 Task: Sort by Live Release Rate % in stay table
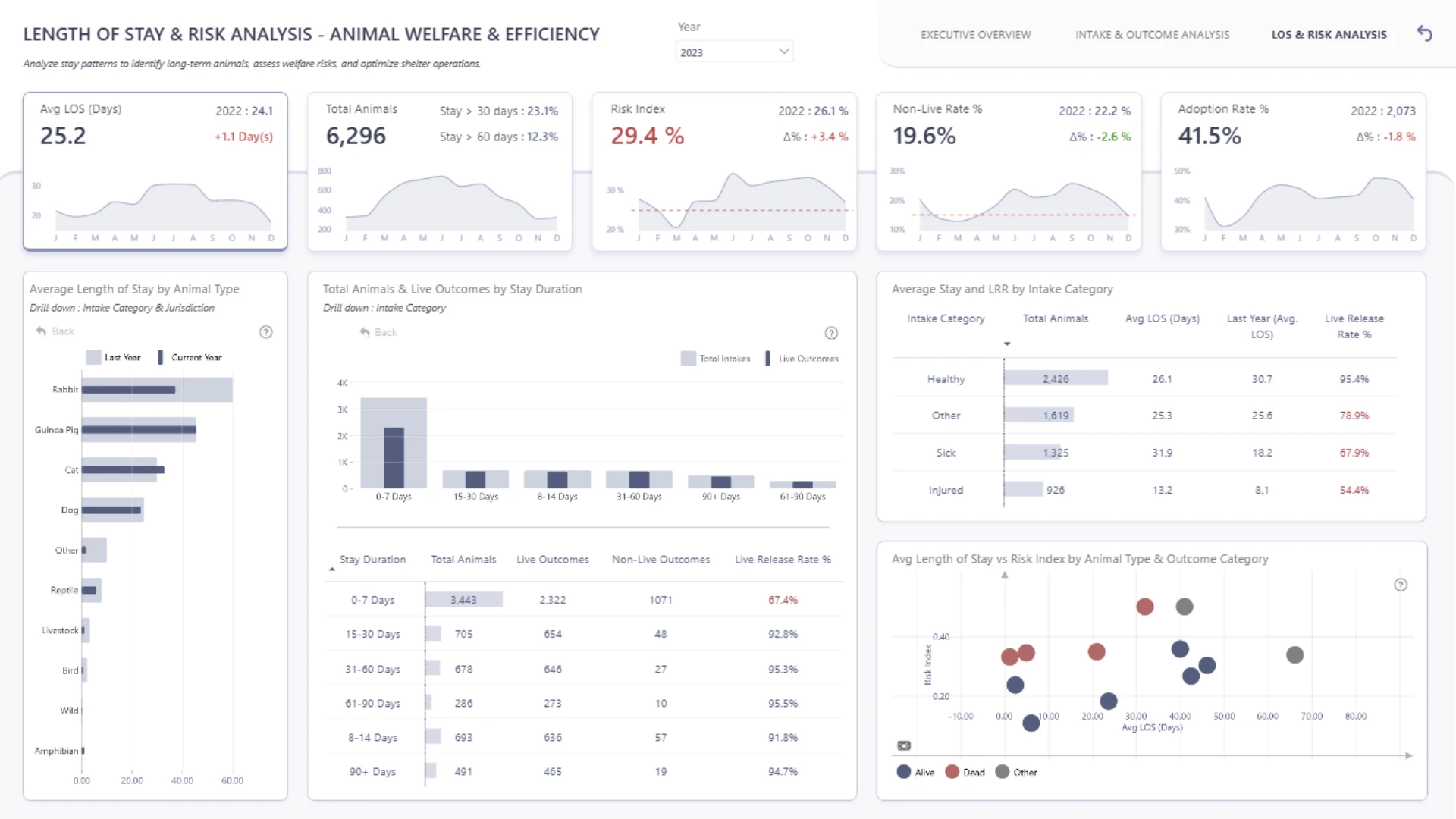pos(783,560)
